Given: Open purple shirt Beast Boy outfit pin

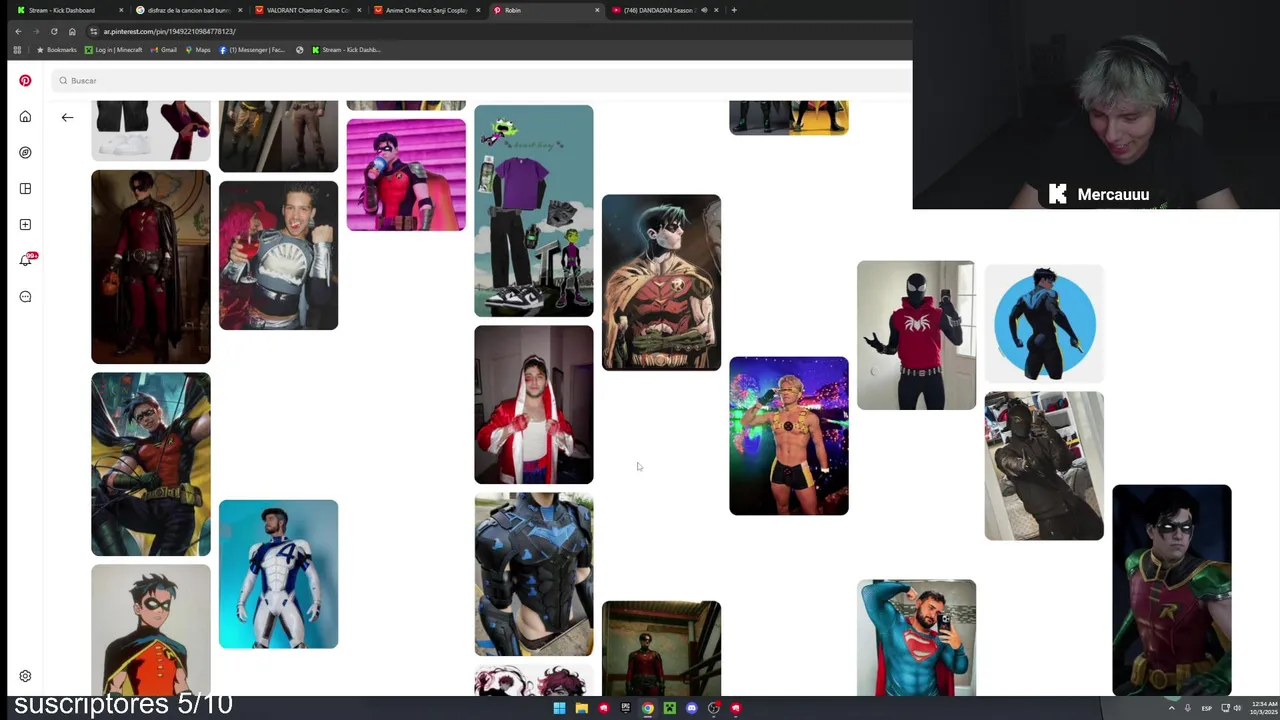Looking at the screenshot, I should coord(533,211).
